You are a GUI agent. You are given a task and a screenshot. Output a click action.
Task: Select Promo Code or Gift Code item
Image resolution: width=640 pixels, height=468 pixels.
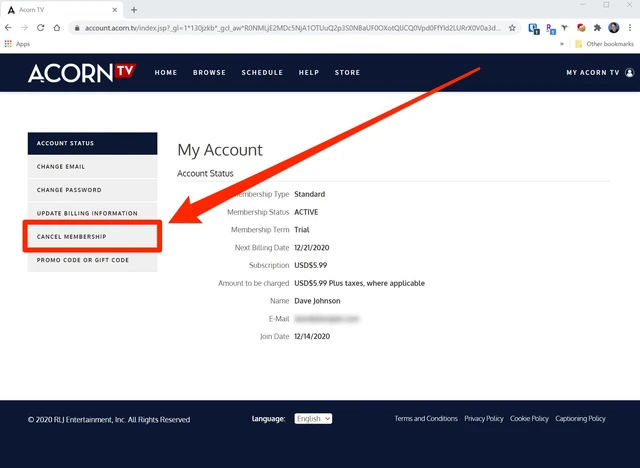click(x=92, y=260)
